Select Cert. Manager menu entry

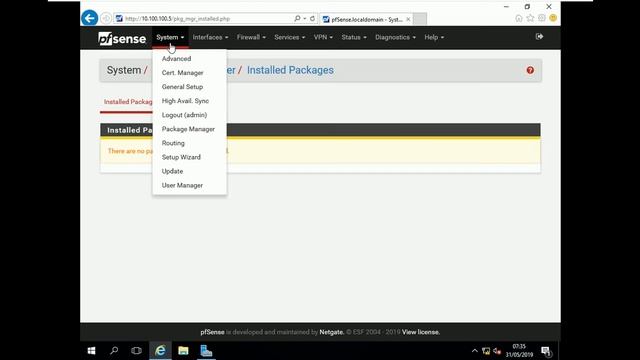tap(182, 73)
